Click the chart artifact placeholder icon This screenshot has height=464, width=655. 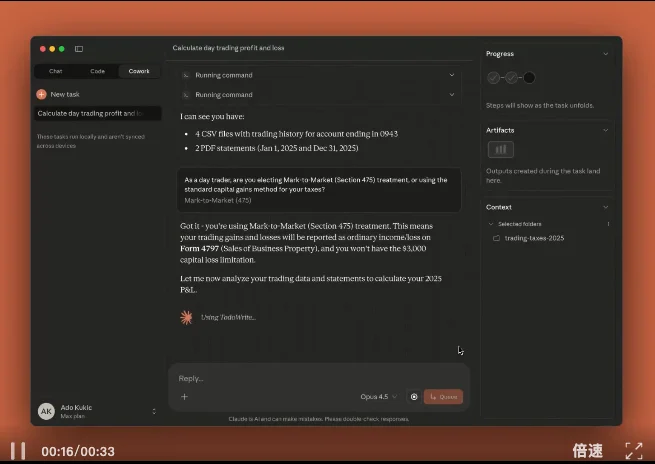tap(500, 150)
